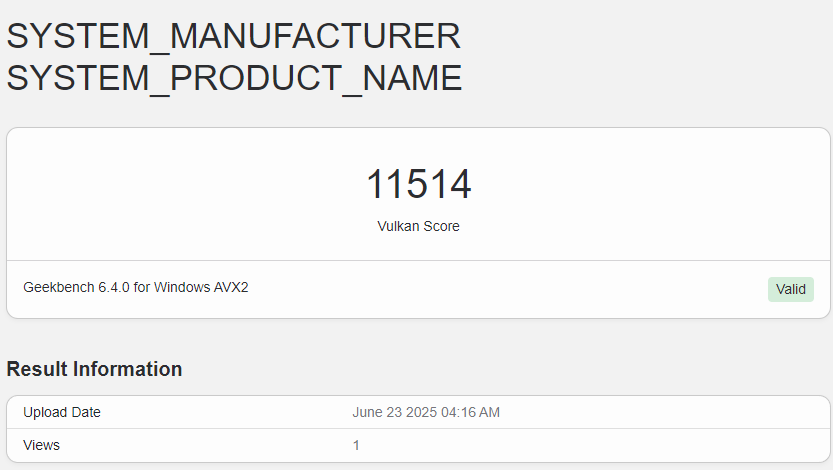Click the Views count value 1
The height and width of the screenshot is (470, 833).
pyautogui.click(x=356, y=445)
